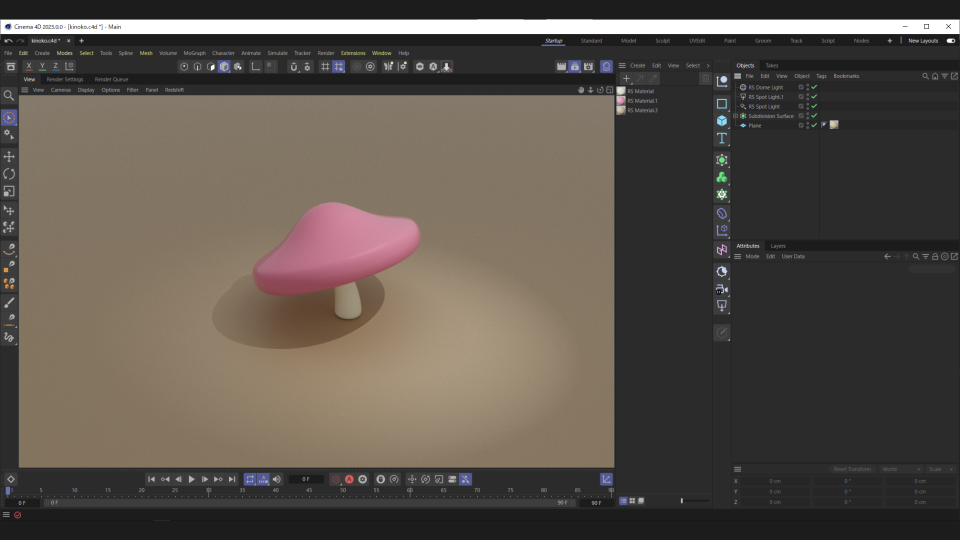Click the Points mode icon
This screenshot has height=540, width=960.
[x=184, y=66]
